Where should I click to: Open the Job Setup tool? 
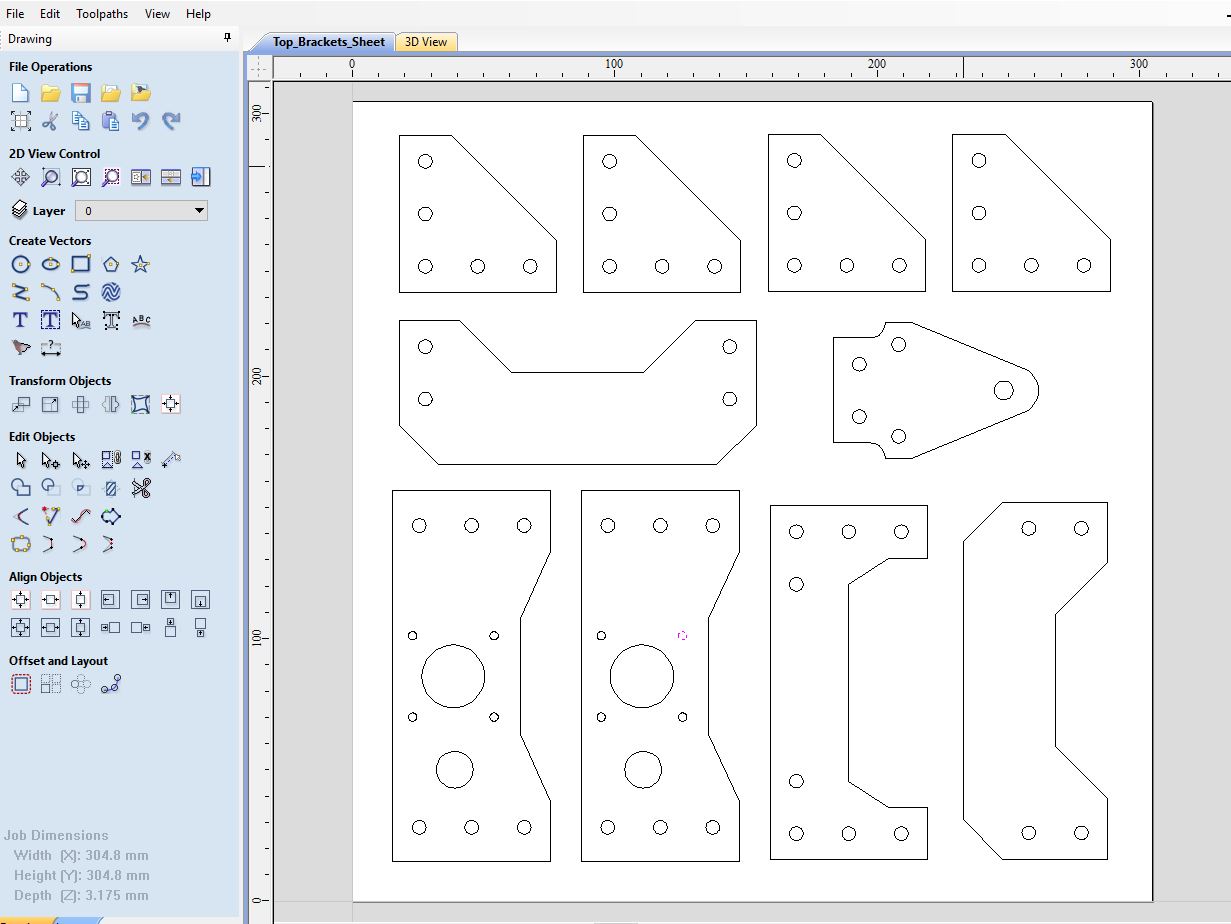click(x=20, y=121)
